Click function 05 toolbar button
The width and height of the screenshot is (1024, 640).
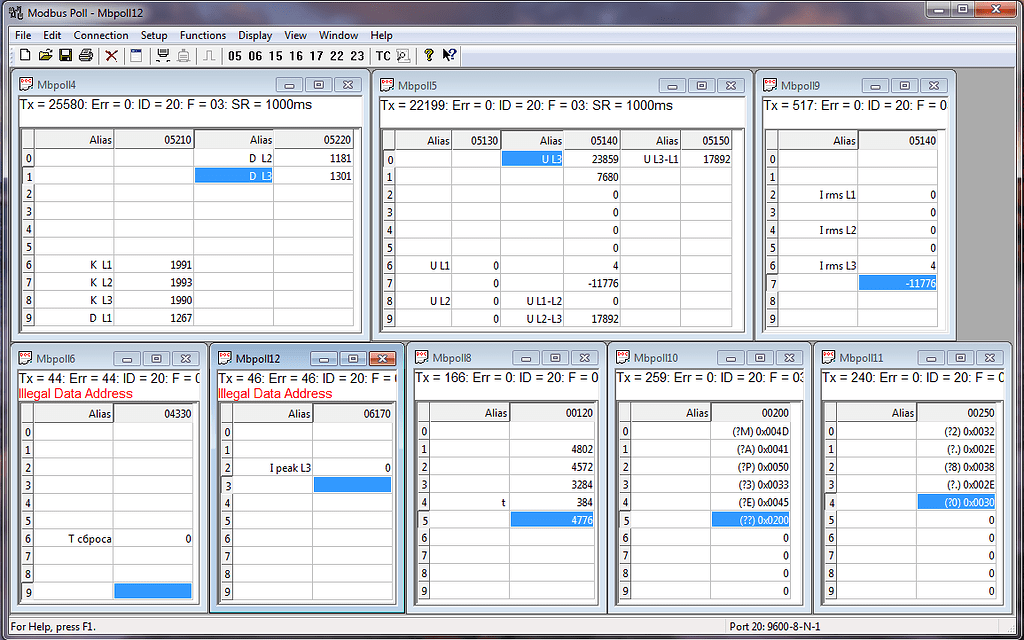pos(235,56)
